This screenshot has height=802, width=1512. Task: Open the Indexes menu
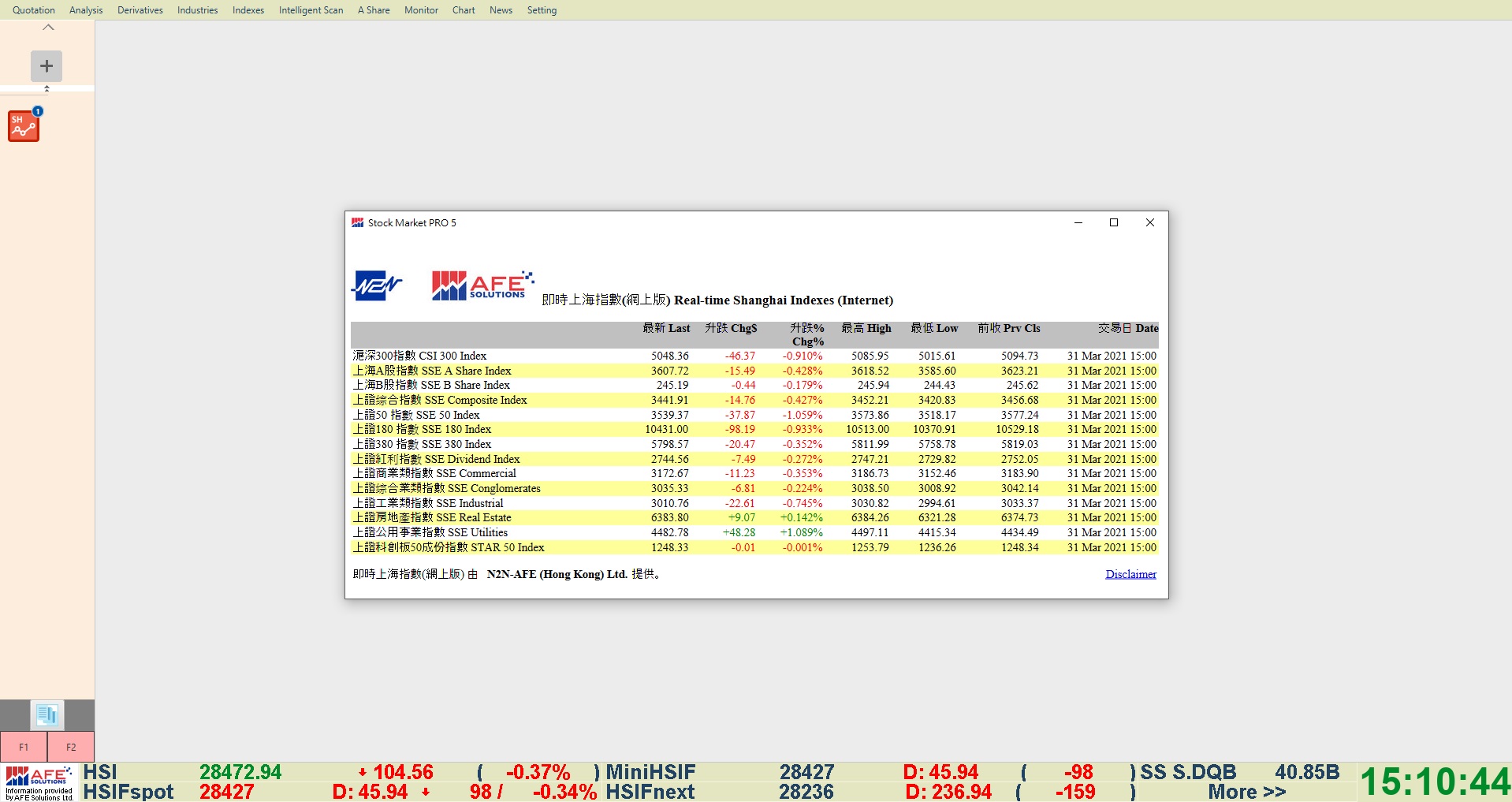[x=248, y=10]
